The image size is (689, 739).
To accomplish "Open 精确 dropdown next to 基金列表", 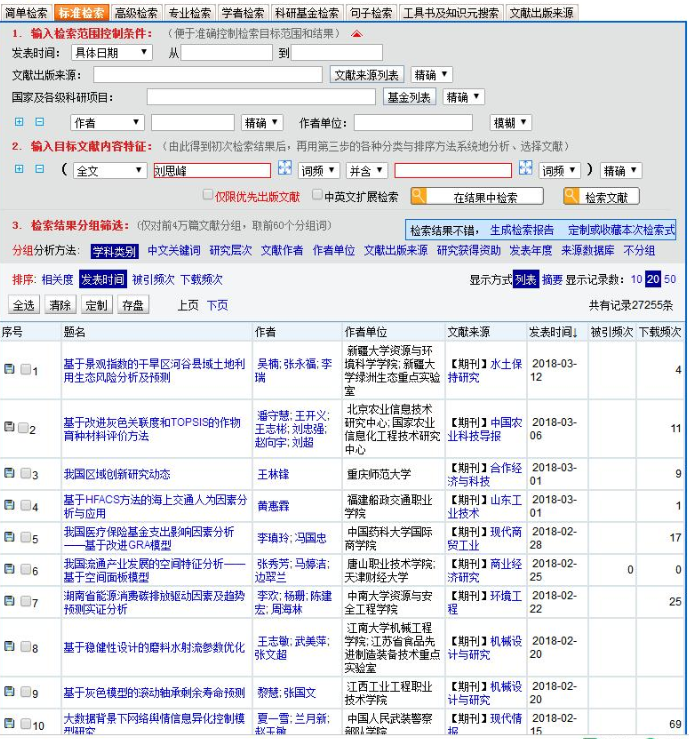I will pos(463,97).
